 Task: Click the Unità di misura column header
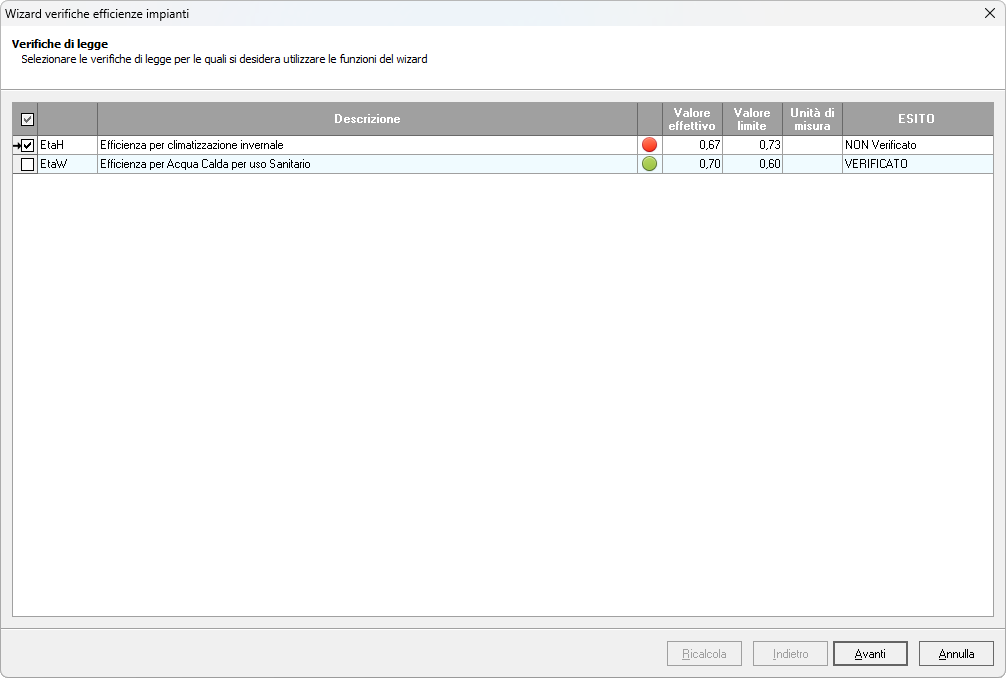coord(812,119)
